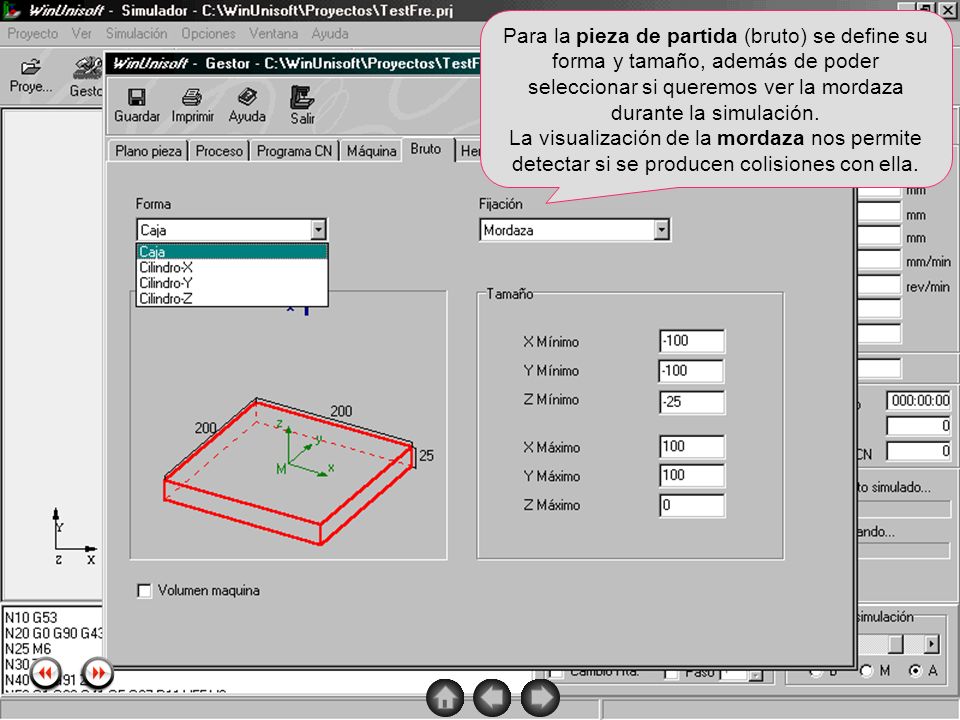
Task: Click line N25 M6 in program list
Action: click(x=28, y=648)
